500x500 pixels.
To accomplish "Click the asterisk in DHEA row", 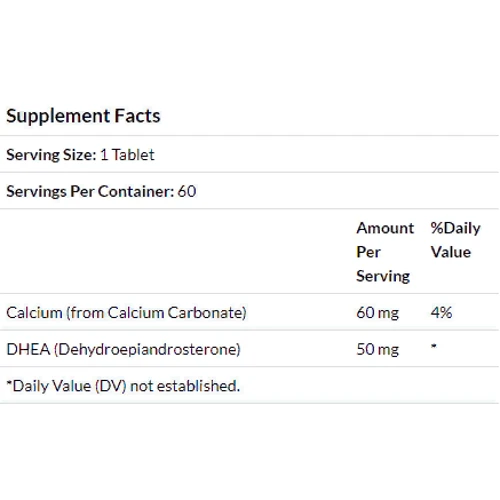I will (x=433, y=346).
